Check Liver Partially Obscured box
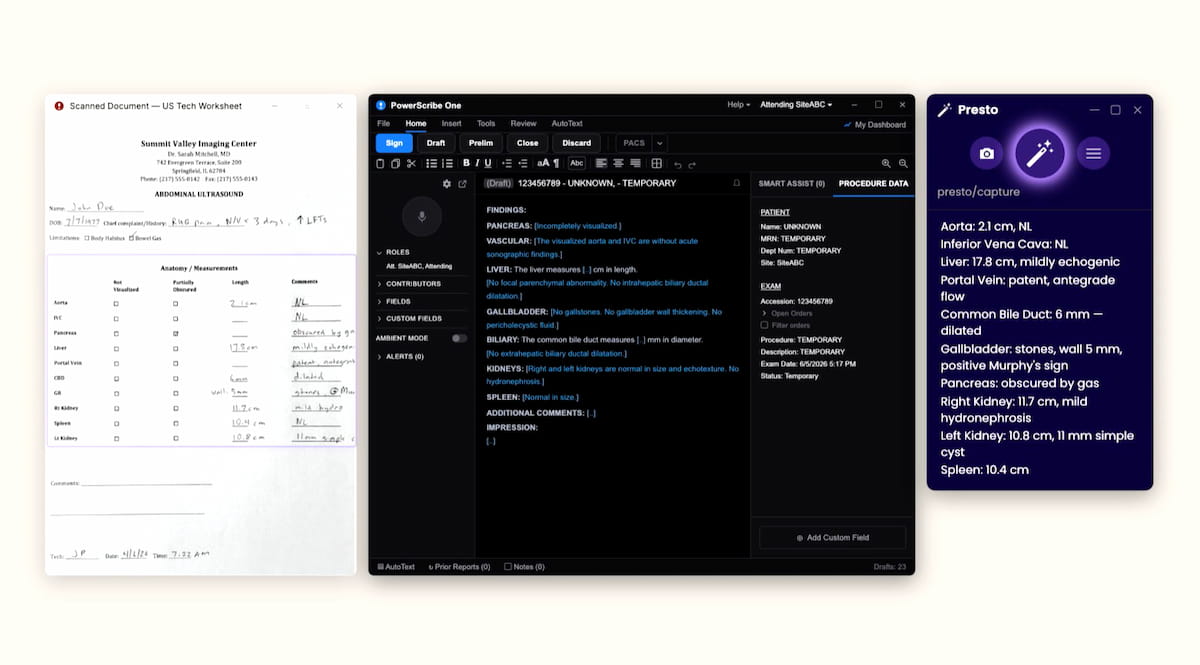This screenshot has width=1200, height=665. pyautogui.click(x=176, y=348)
